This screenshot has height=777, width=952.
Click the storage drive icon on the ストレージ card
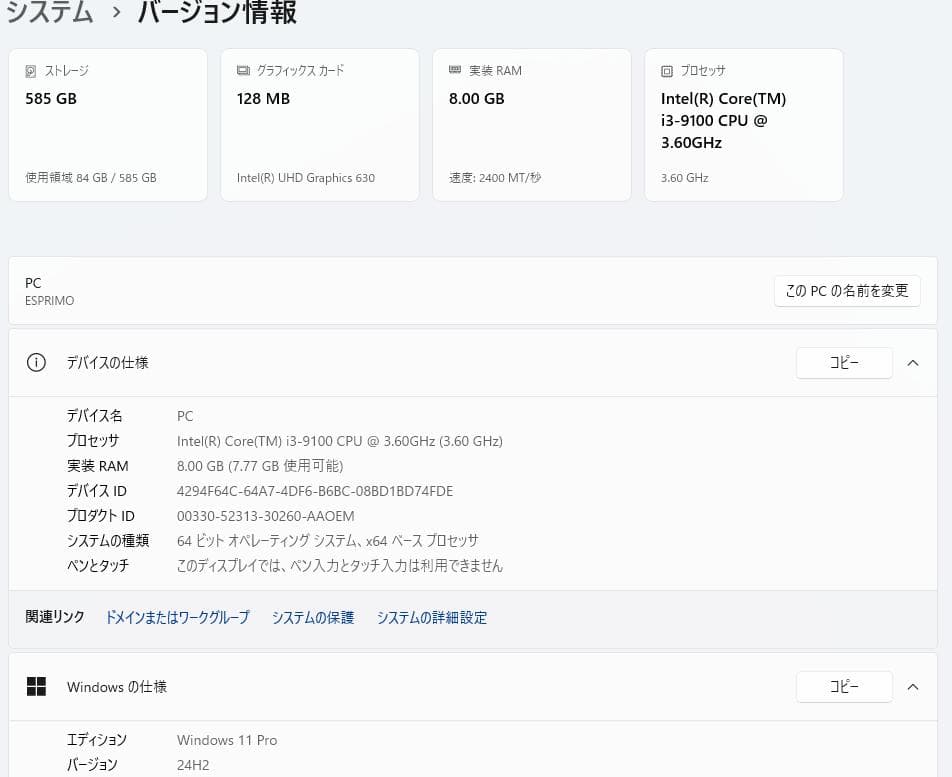31,70
